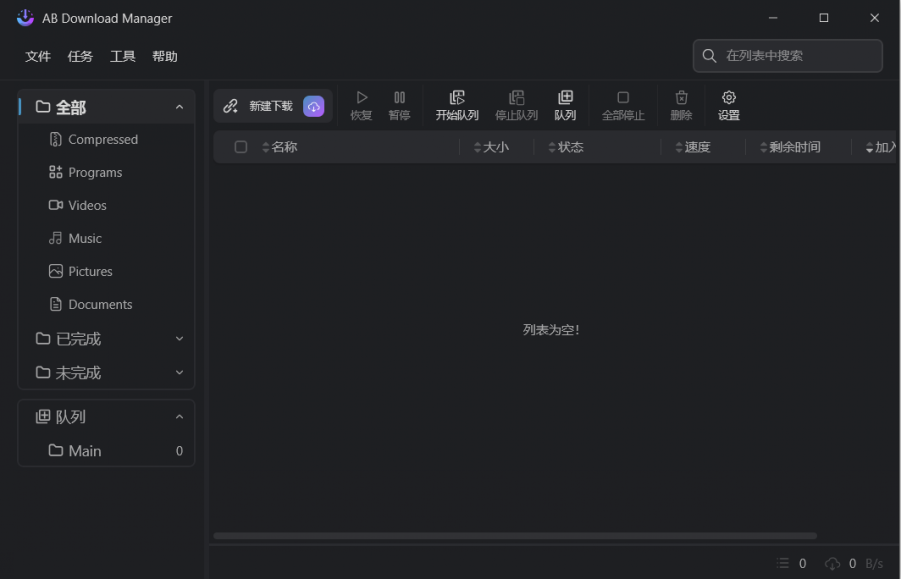Open 设置 settings gear icon
The image size is (901, 579).
(x=729, y=98)
